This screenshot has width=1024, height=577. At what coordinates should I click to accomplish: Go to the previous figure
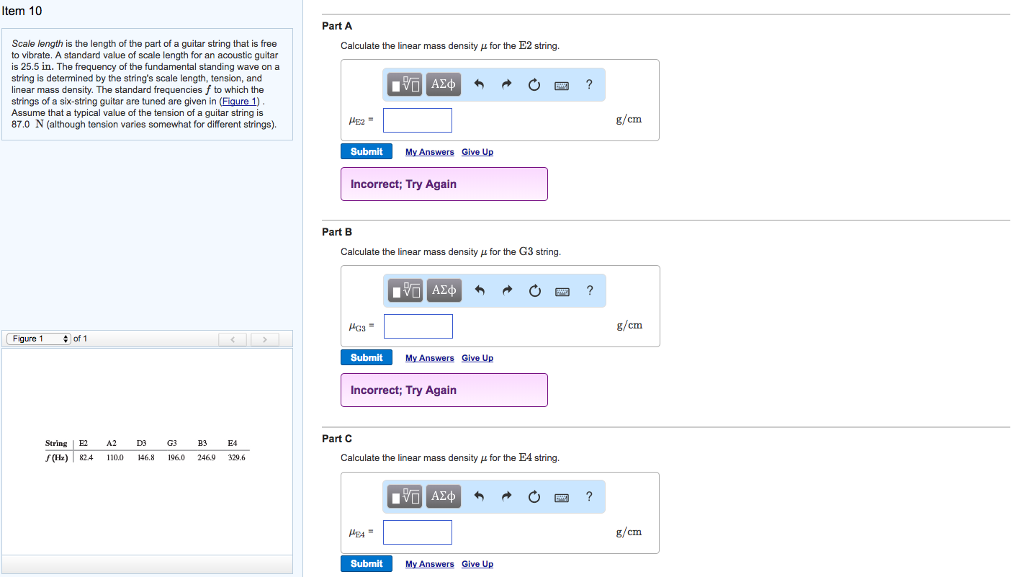pos(232,339)
